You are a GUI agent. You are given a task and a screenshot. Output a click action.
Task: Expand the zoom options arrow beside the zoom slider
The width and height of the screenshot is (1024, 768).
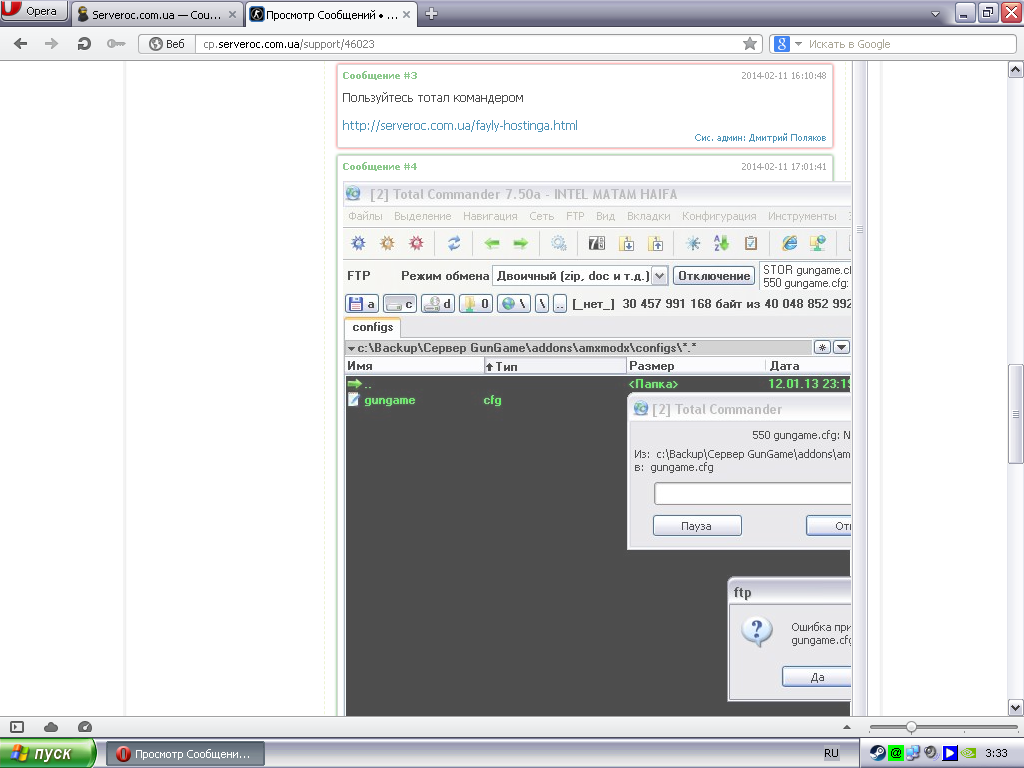pos(846,727)
